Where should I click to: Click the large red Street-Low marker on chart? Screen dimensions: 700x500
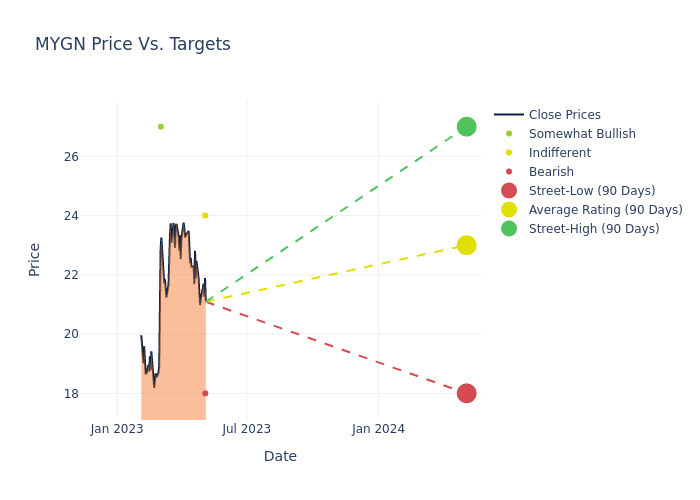(466, 393)
